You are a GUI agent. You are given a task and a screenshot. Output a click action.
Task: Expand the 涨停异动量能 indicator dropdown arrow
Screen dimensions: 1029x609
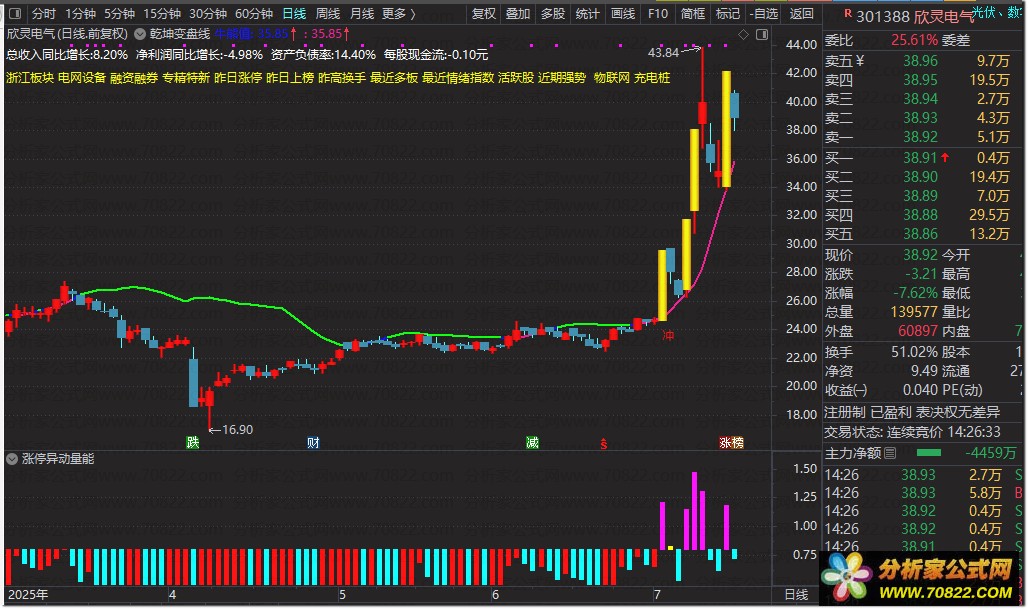point(12,459)
